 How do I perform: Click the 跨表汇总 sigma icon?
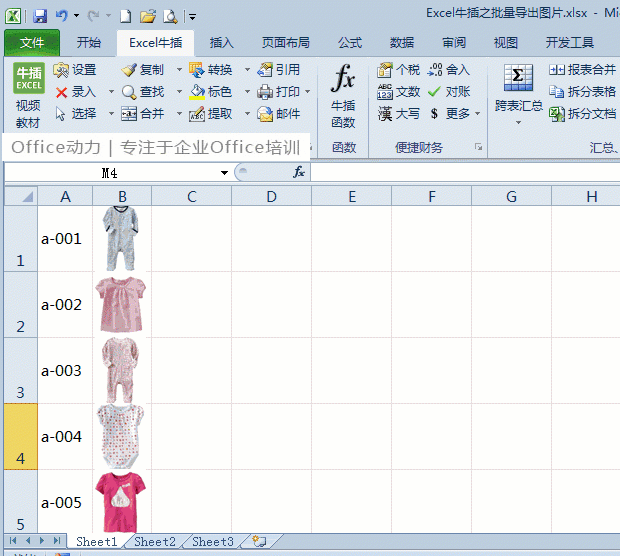click(518, 78)
